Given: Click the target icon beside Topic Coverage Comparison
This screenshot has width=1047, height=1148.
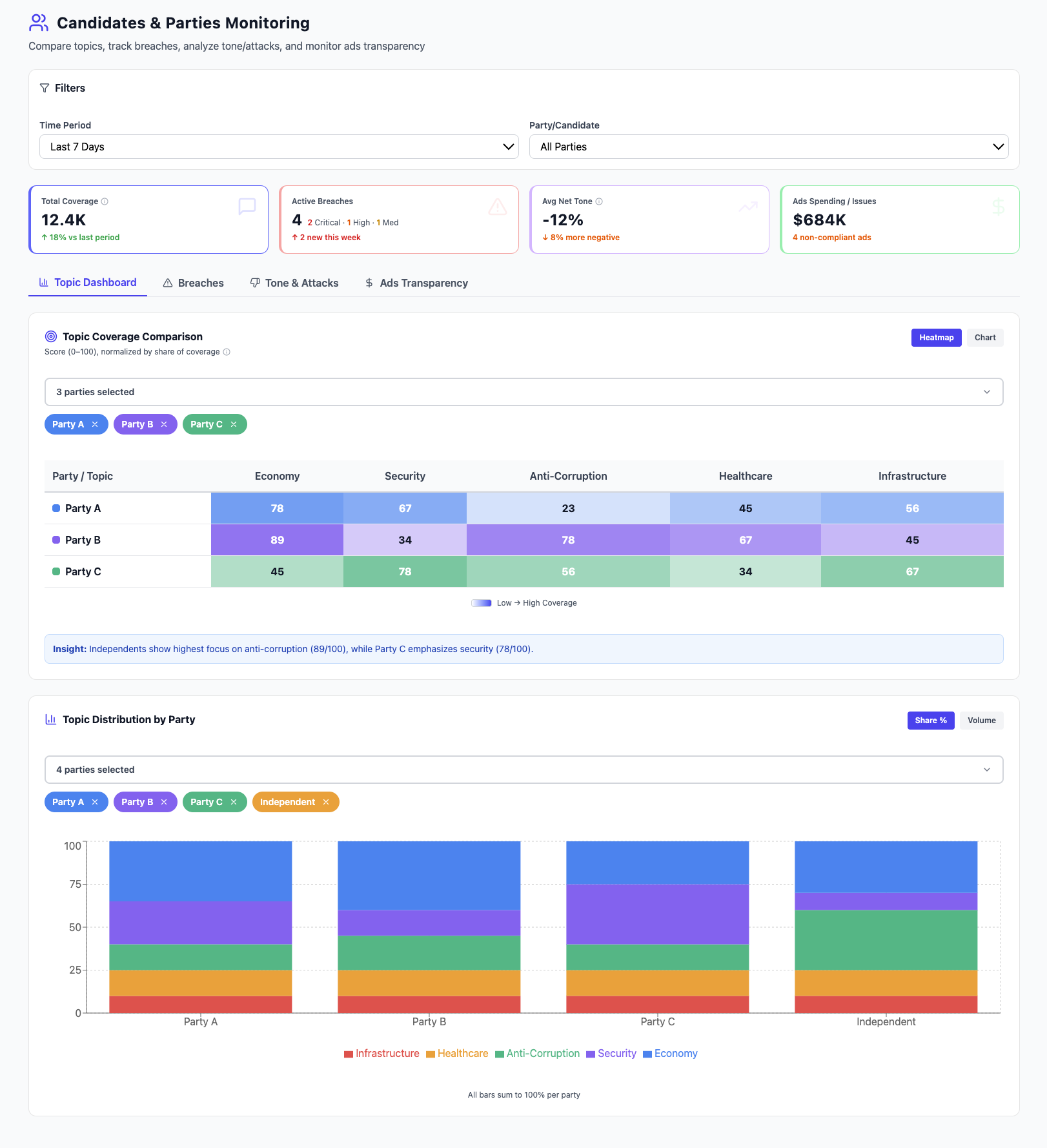Looking at the screenshot, I should coord(51,336).
